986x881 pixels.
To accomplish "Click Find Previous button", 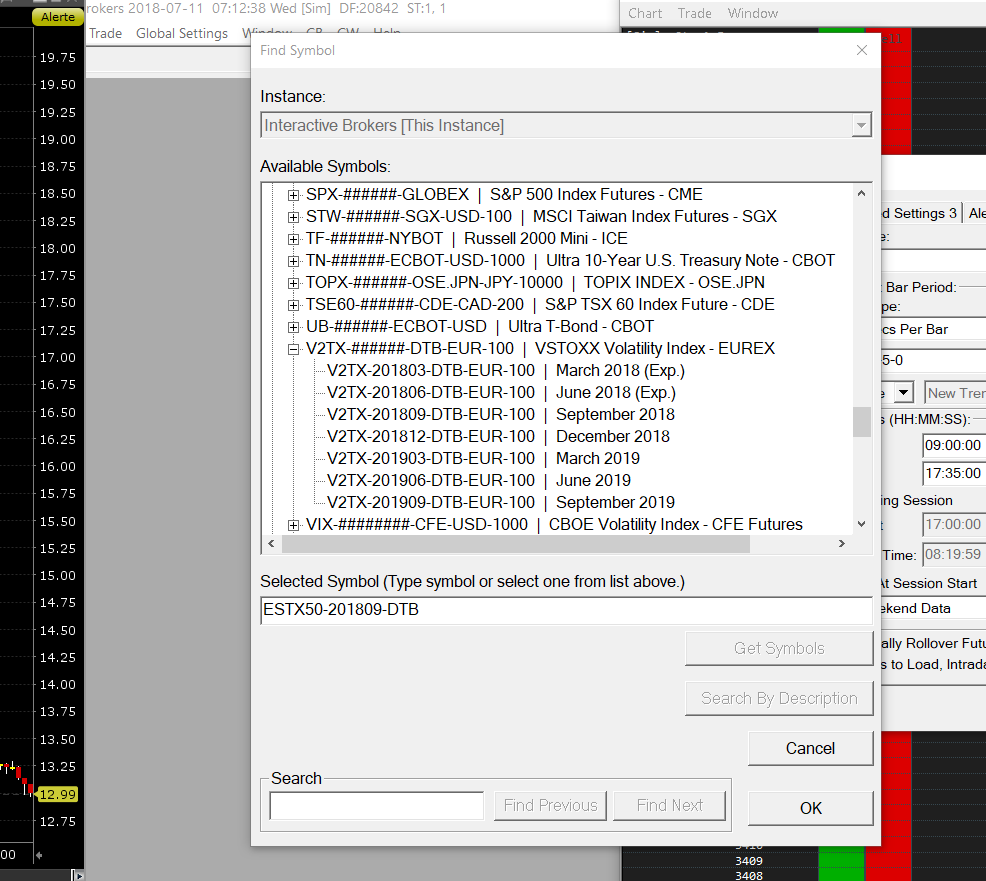I will click(x=550, y=806).
